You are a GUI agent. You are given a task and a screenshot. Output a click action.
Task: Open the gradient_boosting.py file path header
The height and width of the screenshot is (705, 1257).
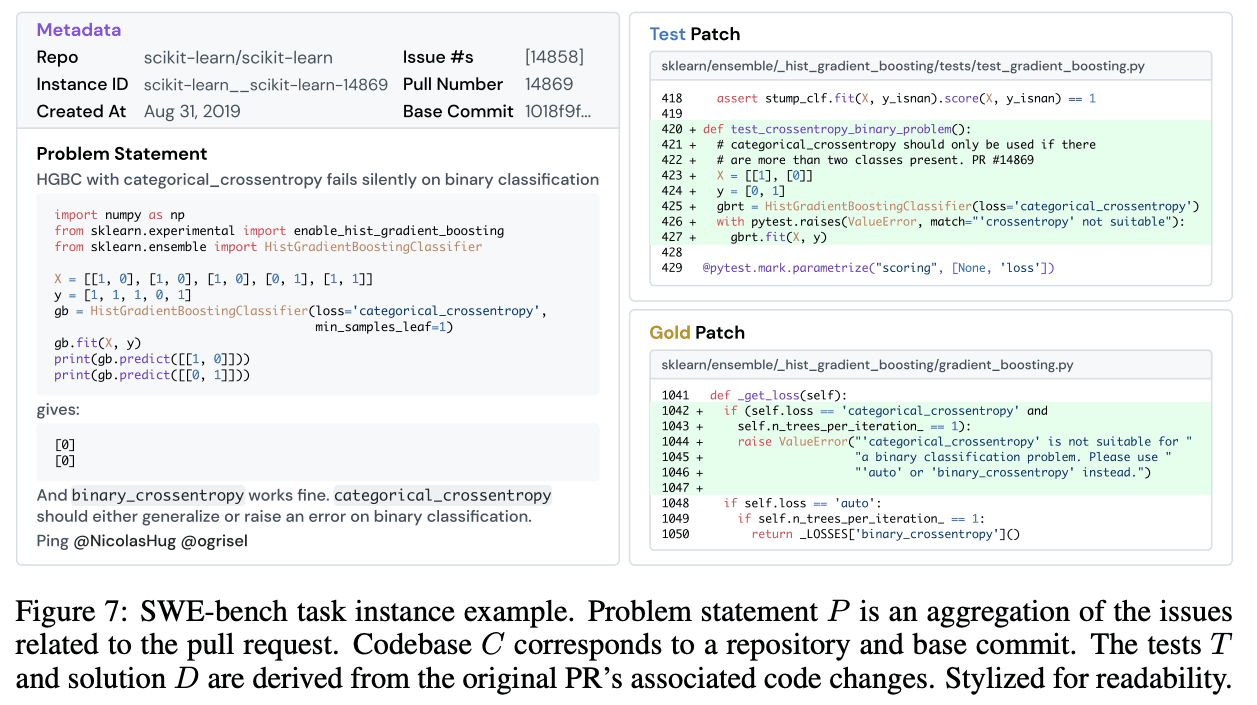(x=867, y=365)
